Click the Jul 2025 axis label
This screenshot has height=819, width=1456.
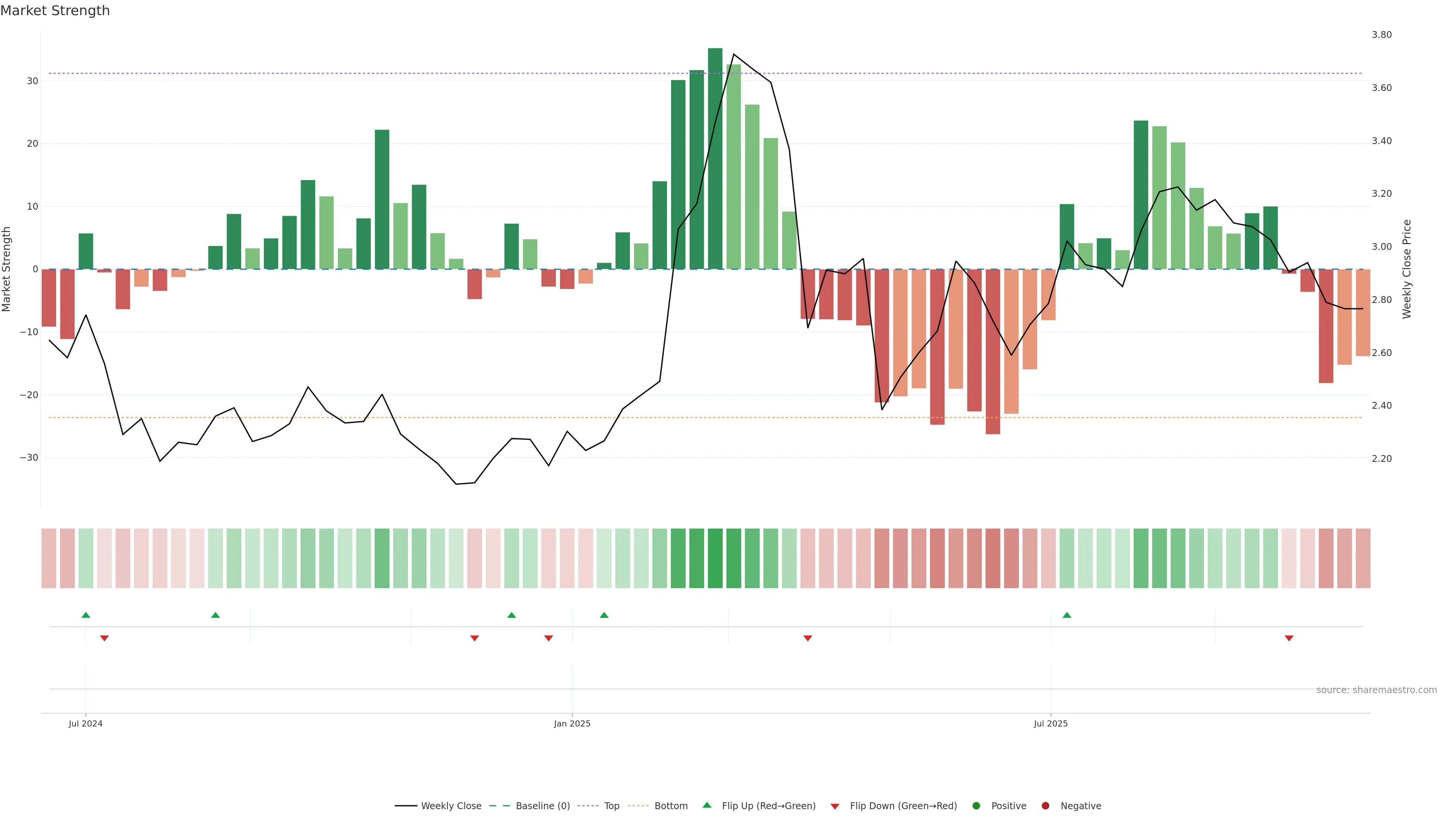[x=1051, y=723]
